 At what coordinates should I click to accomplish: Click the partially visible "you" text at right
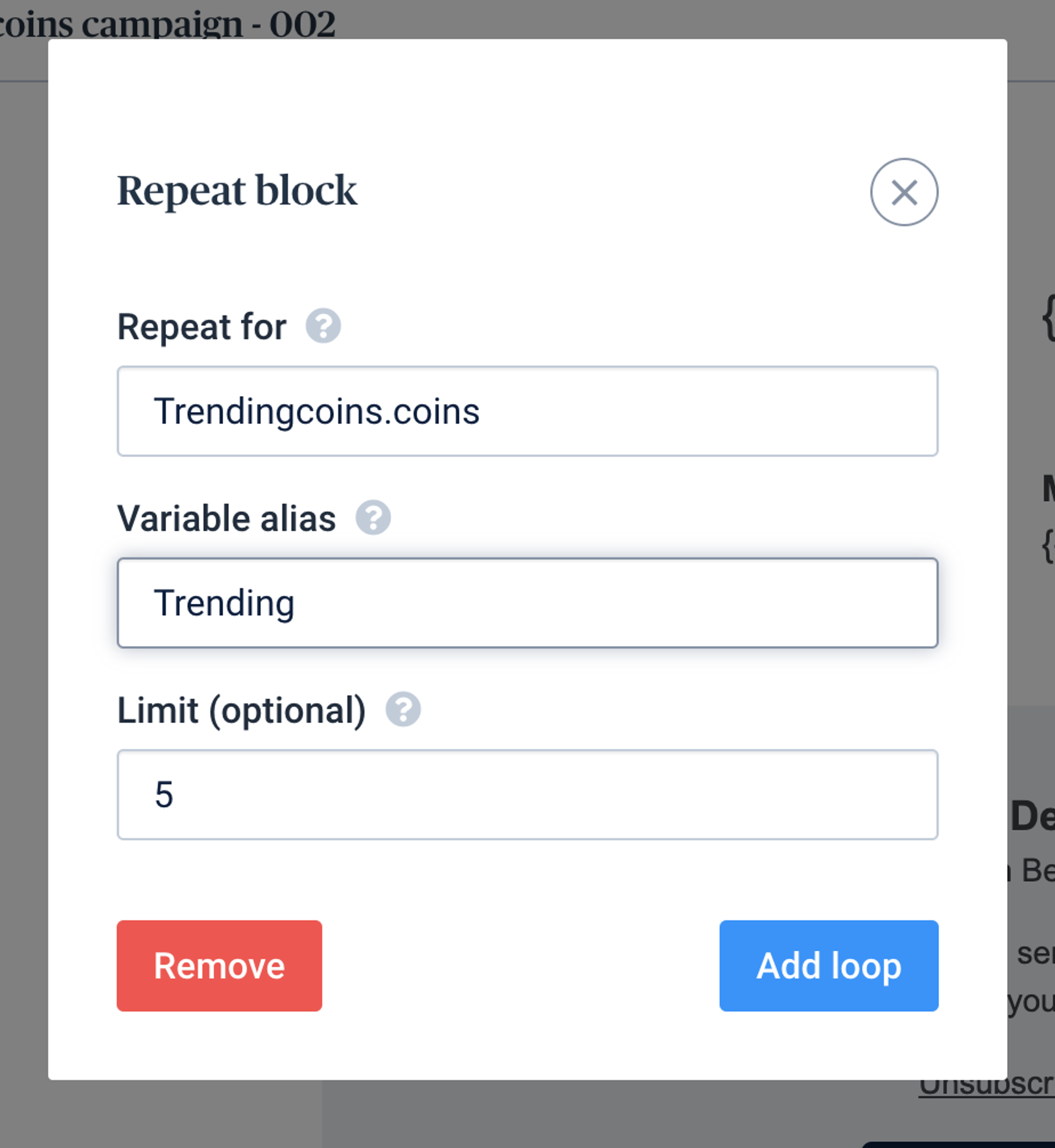[x=1031, y=1001]
